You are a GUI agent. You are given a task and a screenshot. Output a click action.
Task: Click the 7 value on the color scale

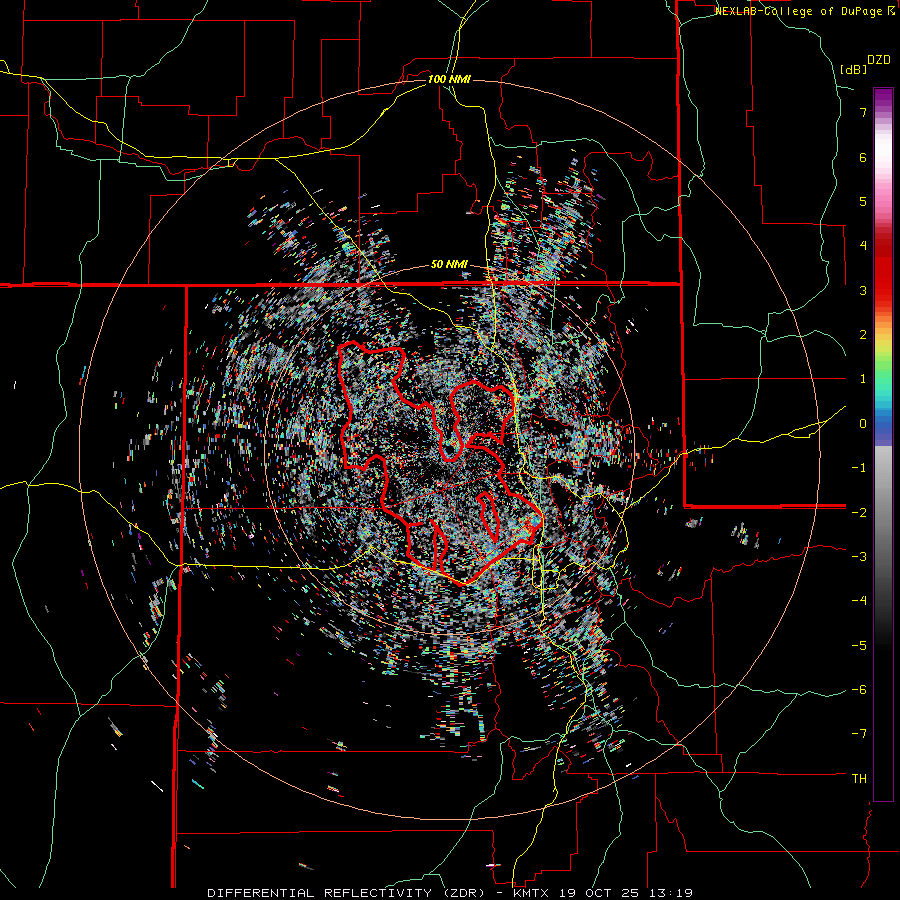[863, 112]
